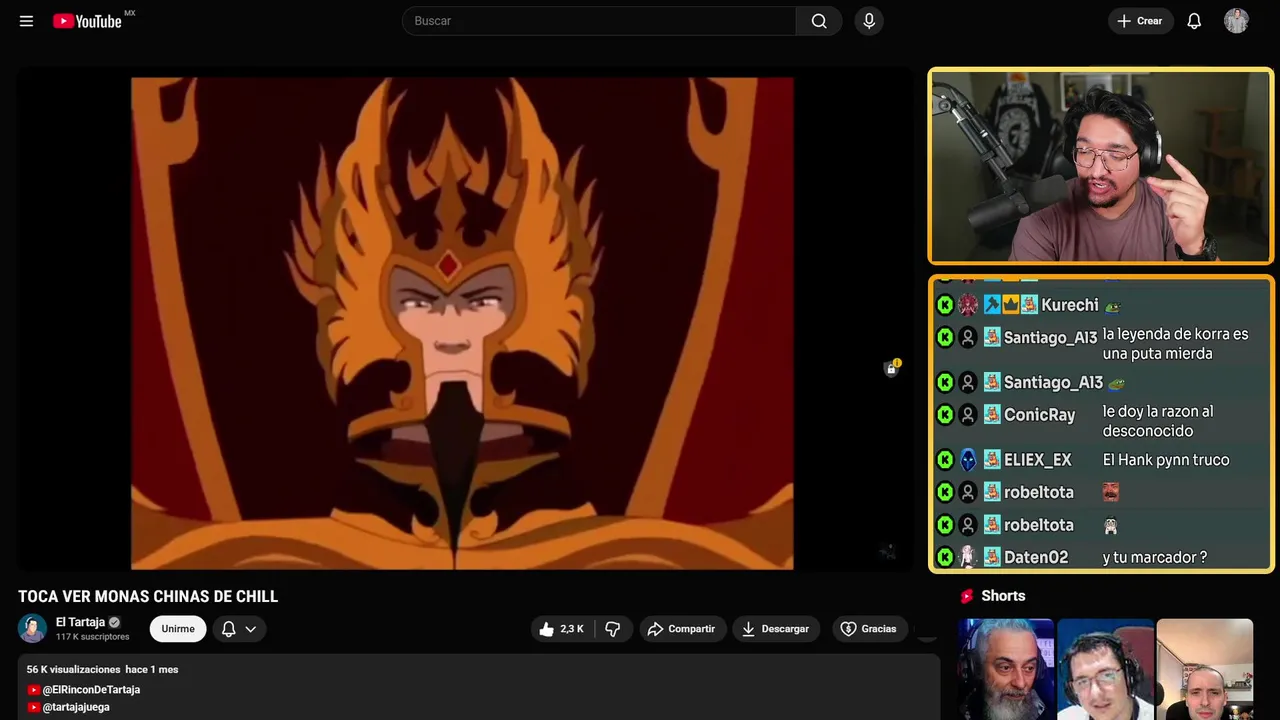Click the magnifier search button

point(819,21)
